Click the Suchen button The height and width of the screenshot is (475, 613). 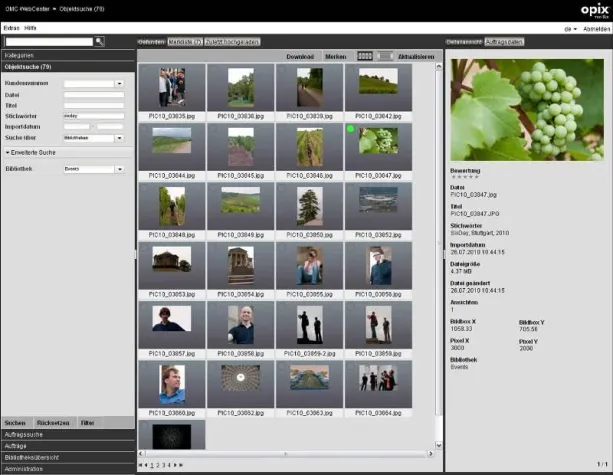[x=14, y=425]
